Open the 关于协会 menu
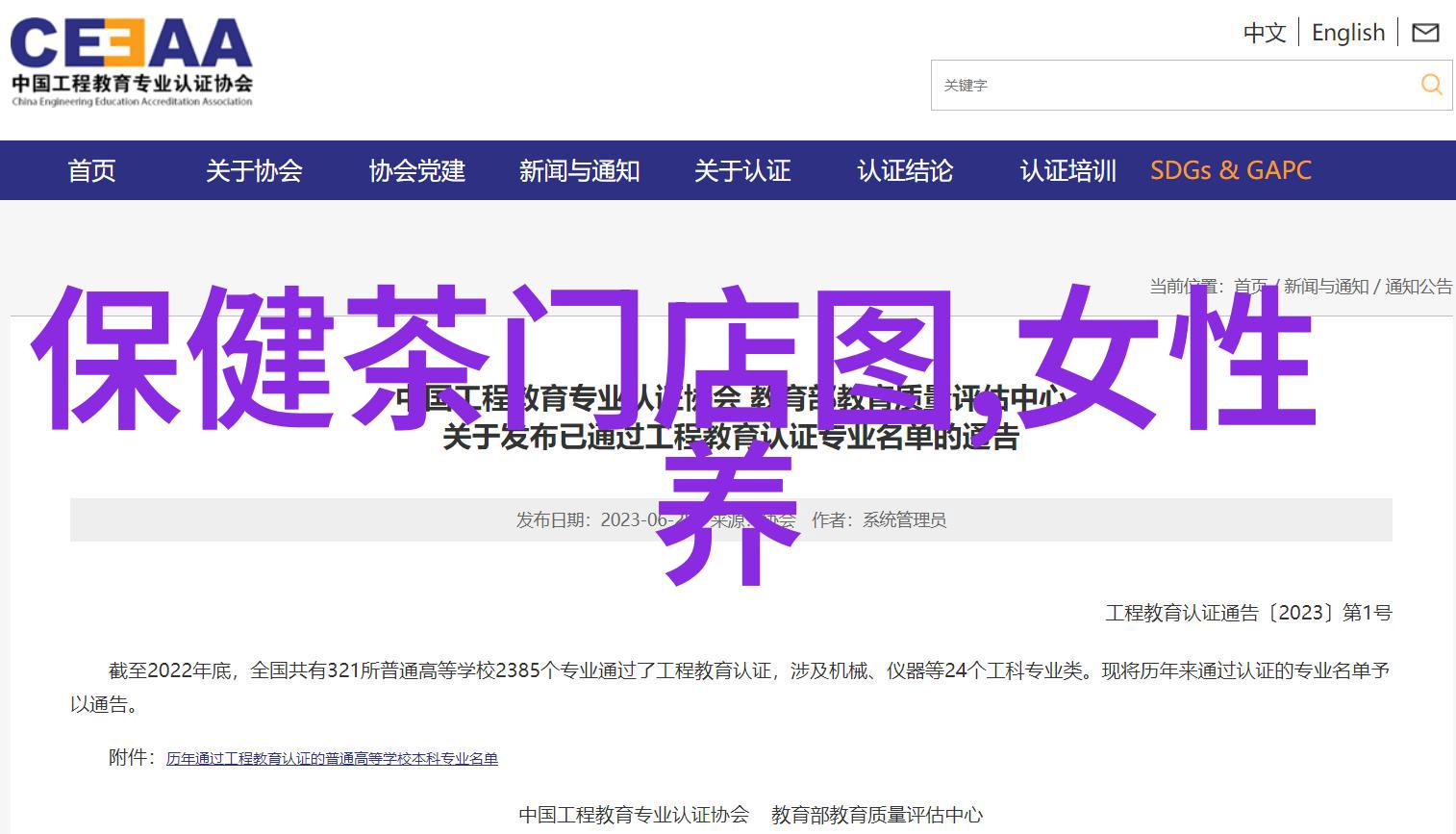 (x=254, y=170)
